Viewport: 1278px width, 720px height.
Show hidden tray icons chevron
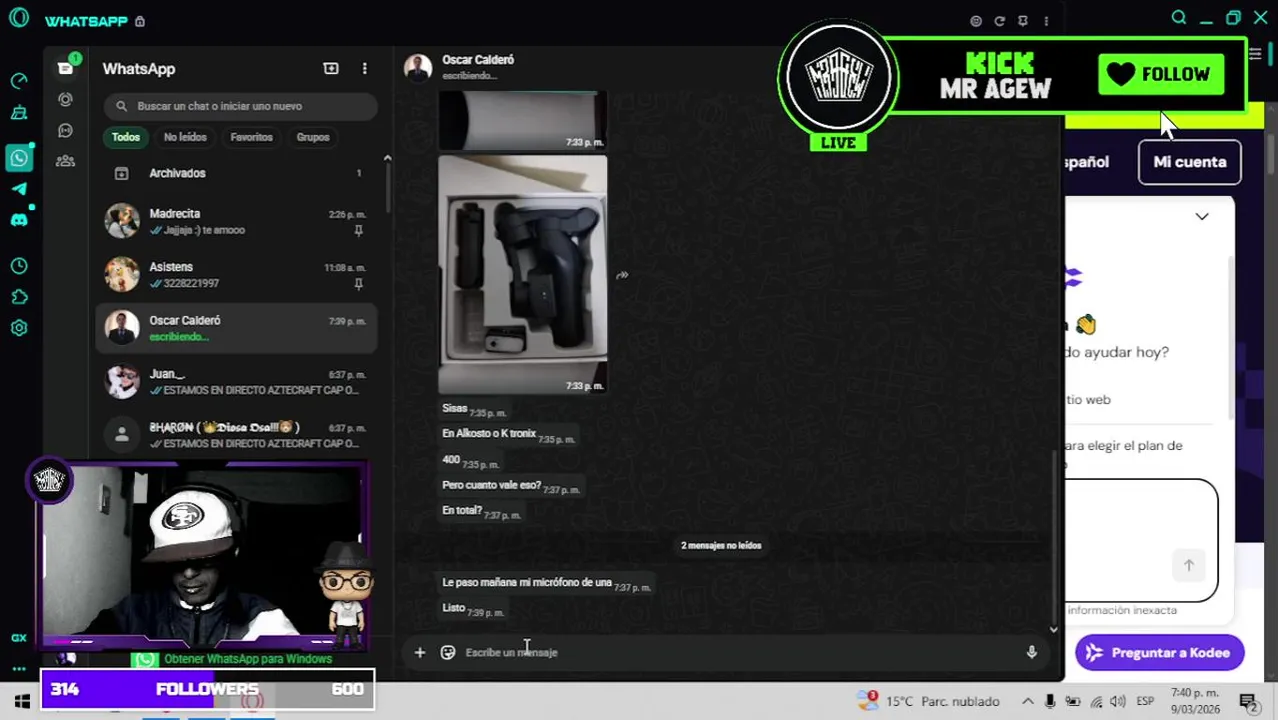(1027, 702)
